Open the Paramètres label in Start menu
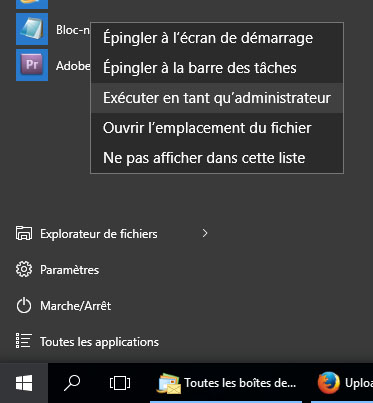Image resolution: width=373 pixels, height=403 pixels. [69, 270]
